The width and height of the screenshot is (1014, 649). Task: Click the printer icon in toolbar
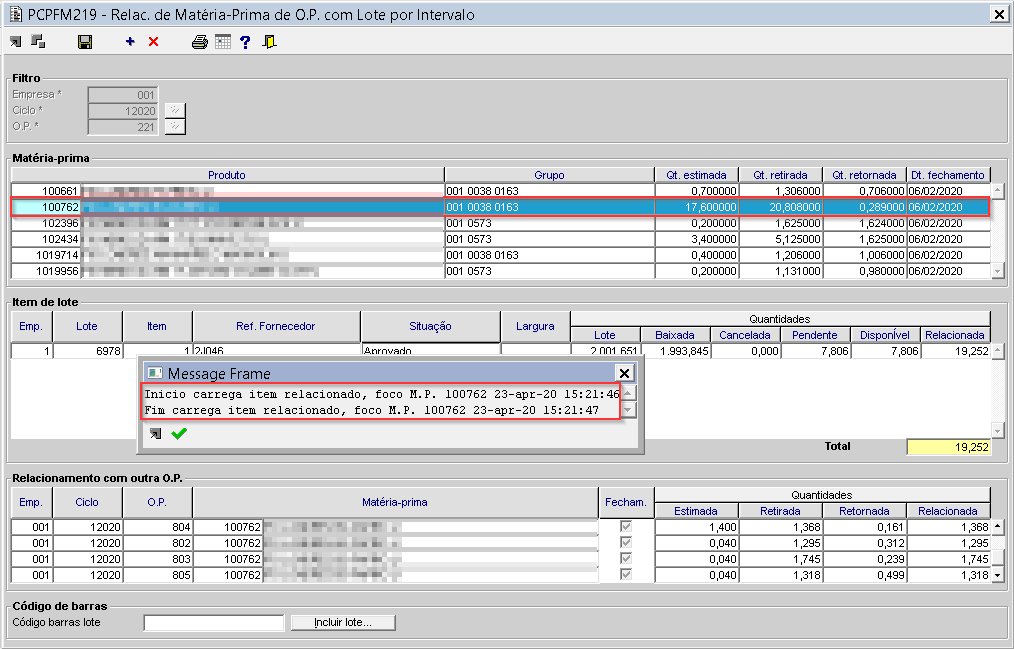pos(200,42)
